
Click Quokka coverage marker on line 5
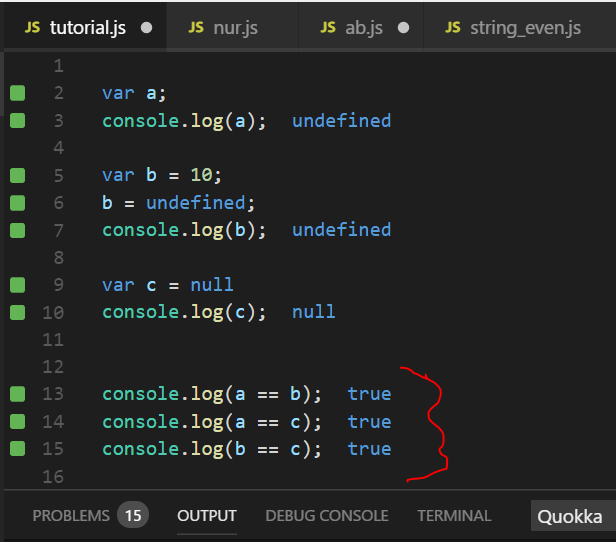17,175
